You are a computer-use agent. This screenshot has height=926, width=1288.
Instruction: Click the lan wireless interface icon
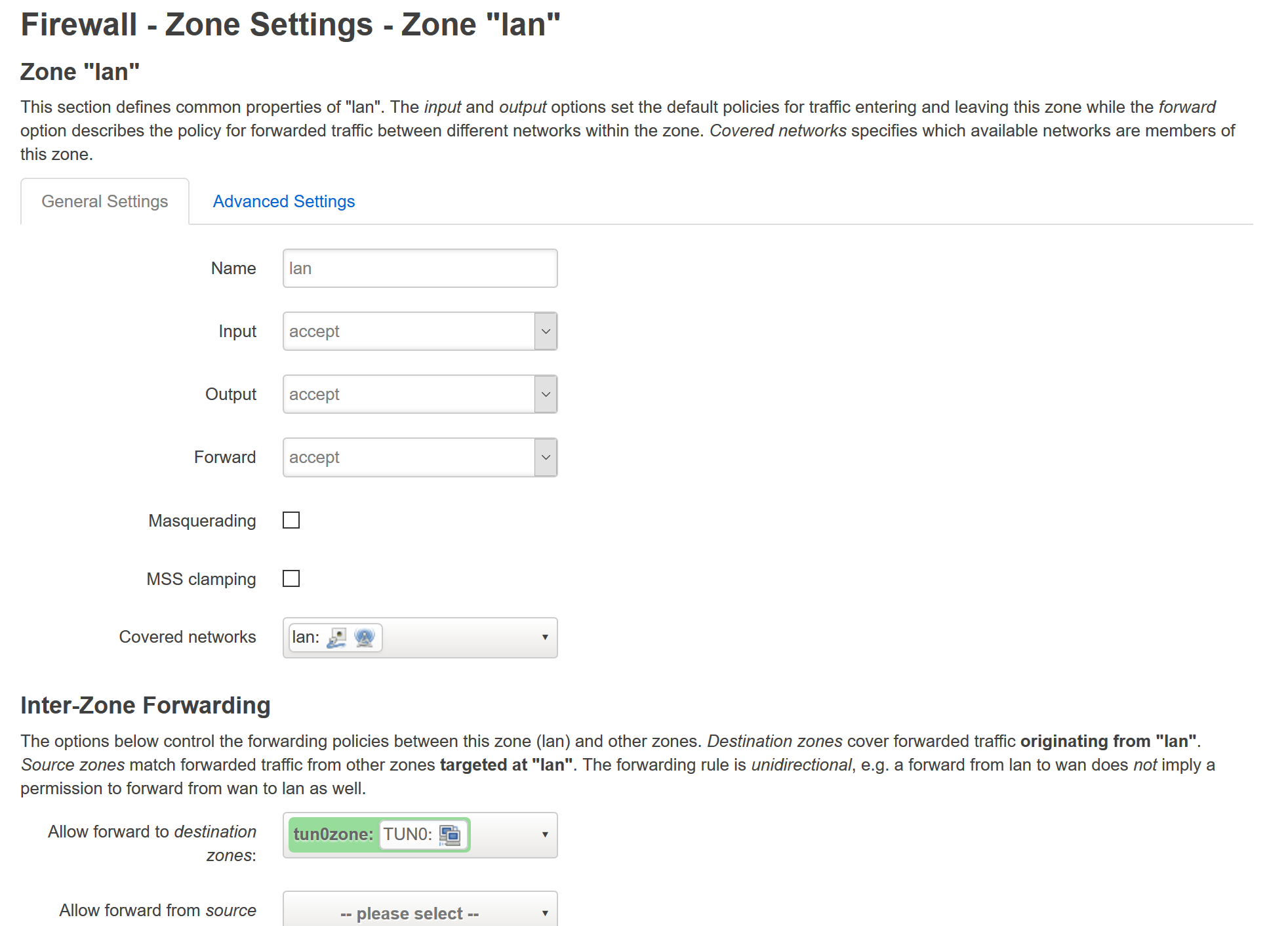tap(365, 637)
